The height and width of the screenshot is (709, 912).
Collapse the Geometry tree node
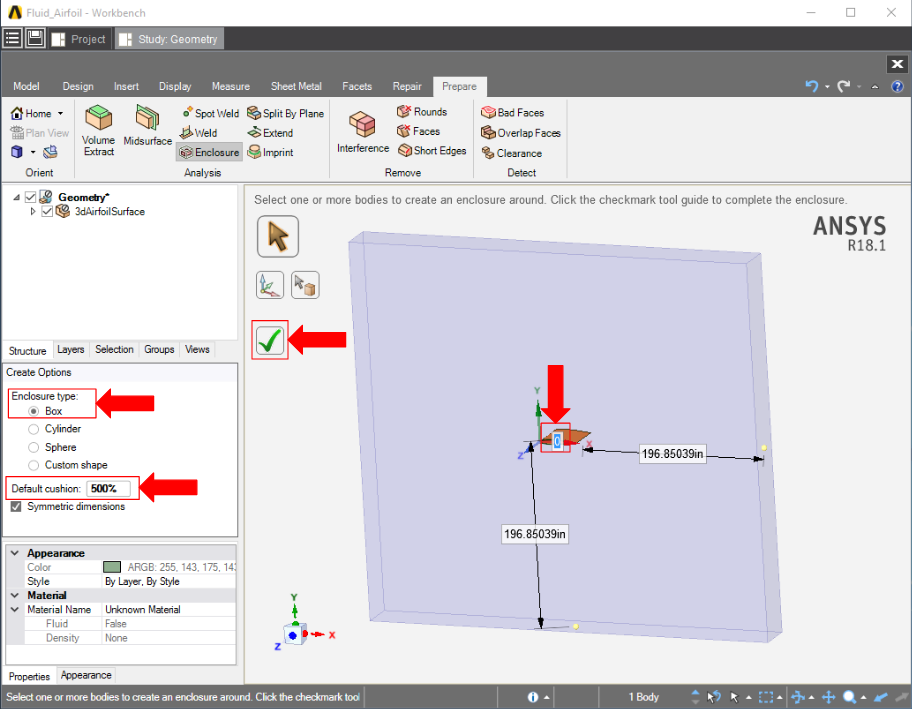(16, 198)
